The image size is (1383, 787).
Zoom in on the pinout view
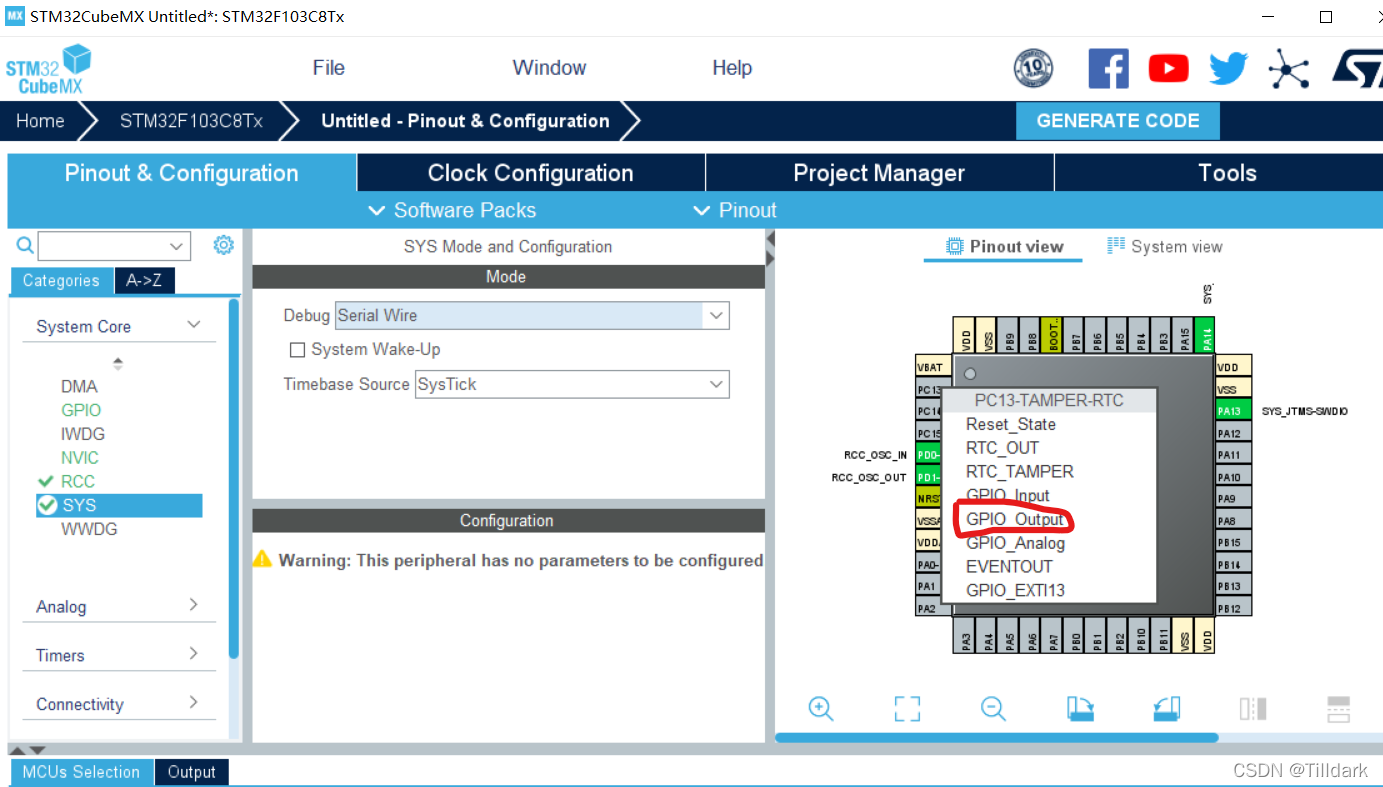click(821, 709)
